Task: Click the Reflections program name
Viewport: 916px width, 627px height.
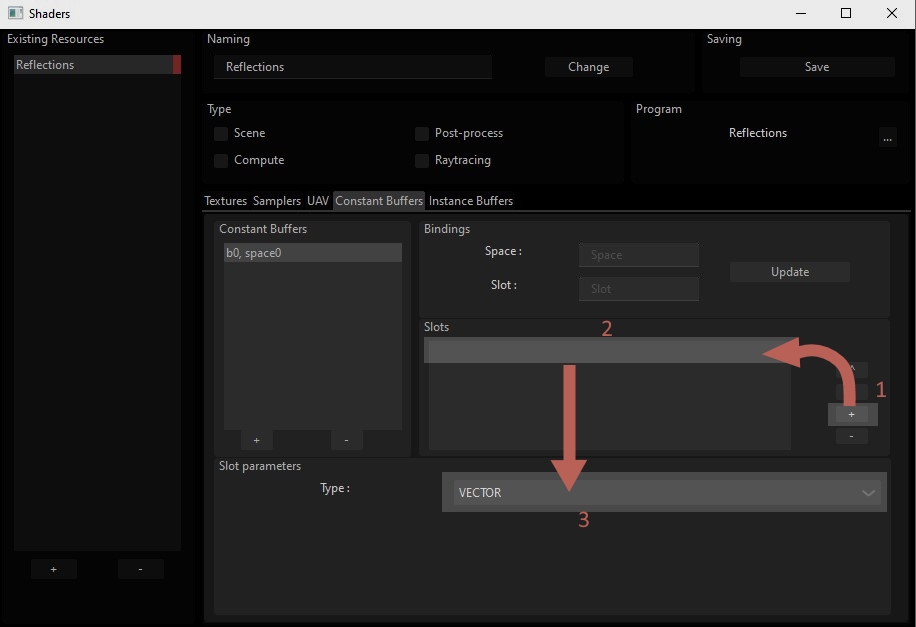Action: (758, 133)
